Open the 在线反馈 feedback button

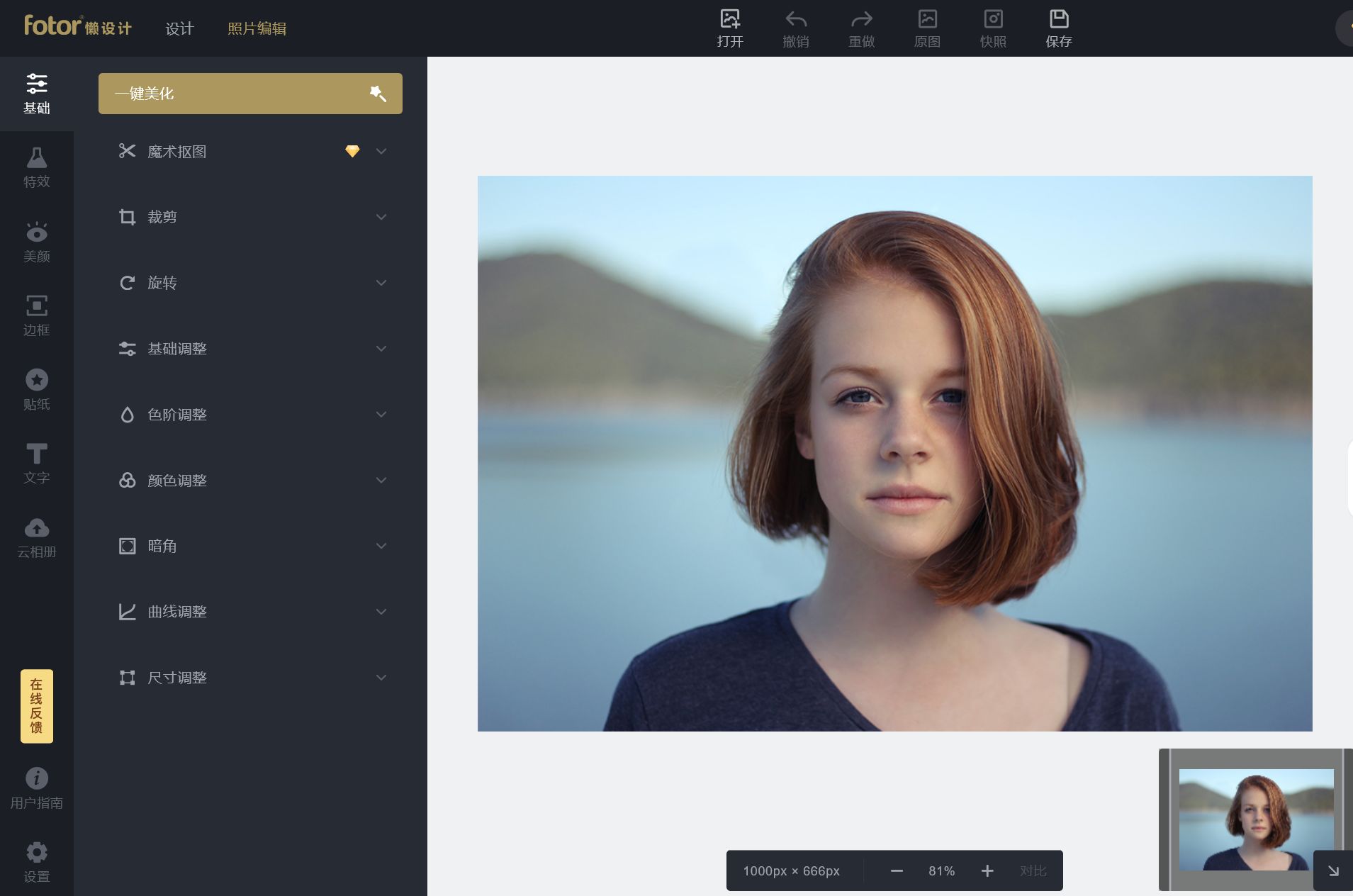click(x=37, y=706)
